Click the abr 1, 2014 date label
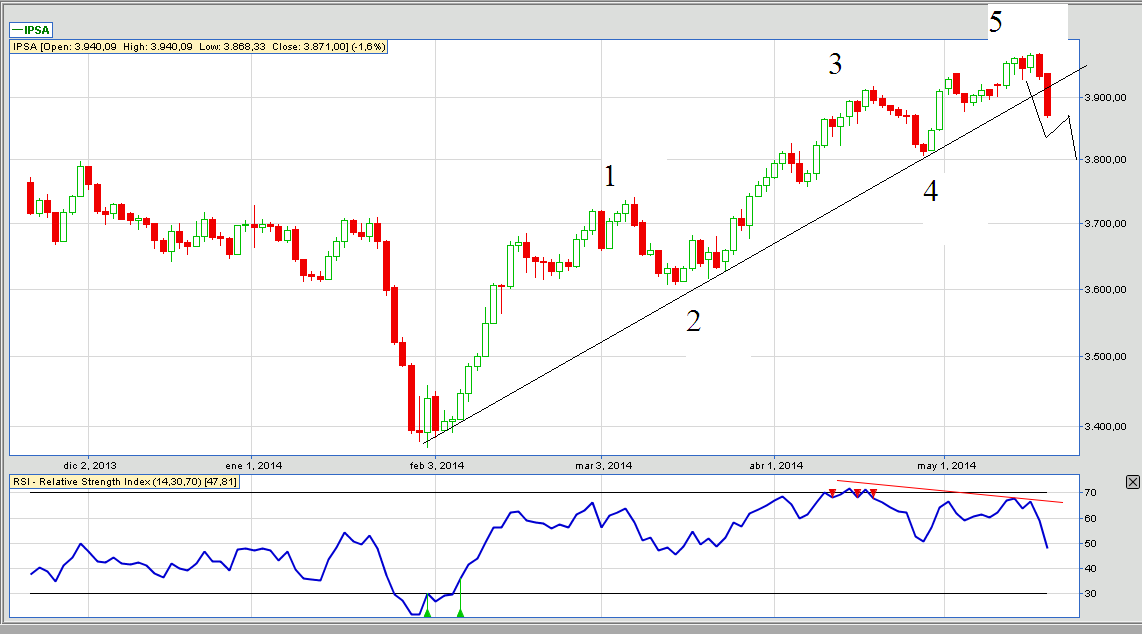1142x634 pixels. pos(776,465)
